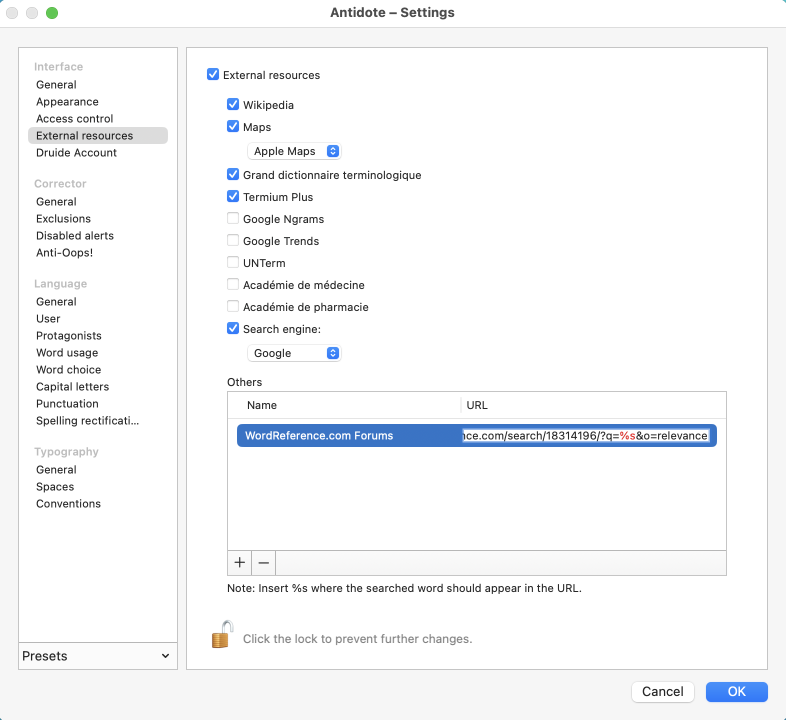Open the Google search engine dropdown
The height and width of the screenshot is (720, 786).
[x=295, y=353]
